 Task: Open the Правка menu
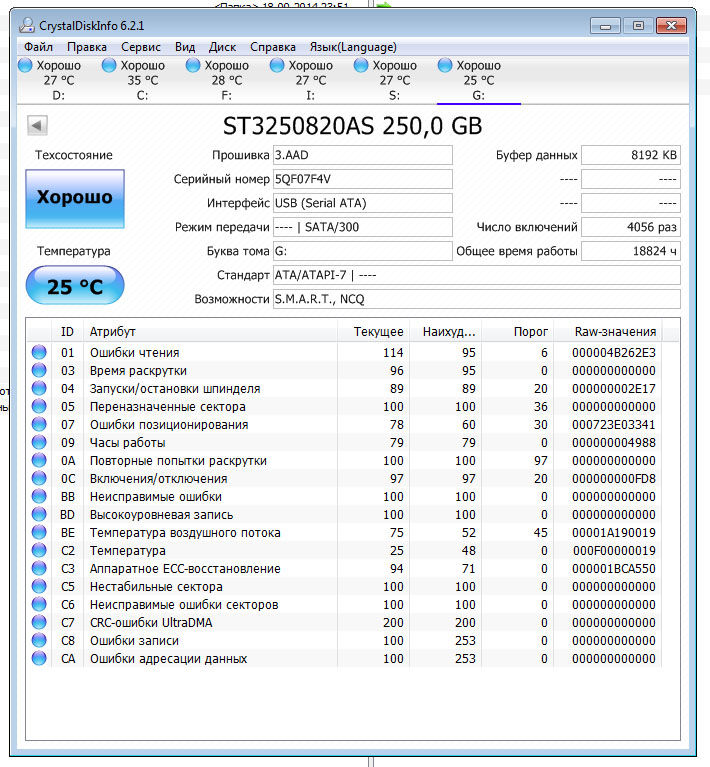(x=87, y=47)
